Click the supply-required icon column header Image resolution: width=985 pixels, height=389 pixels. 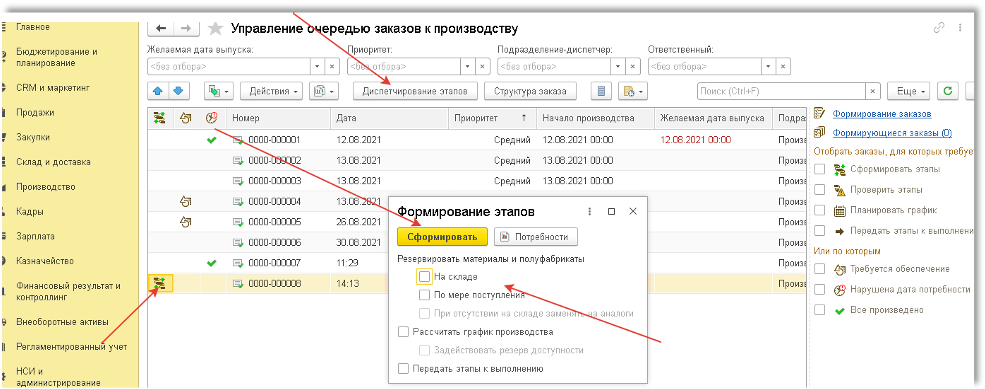click(x=186, y=117)
